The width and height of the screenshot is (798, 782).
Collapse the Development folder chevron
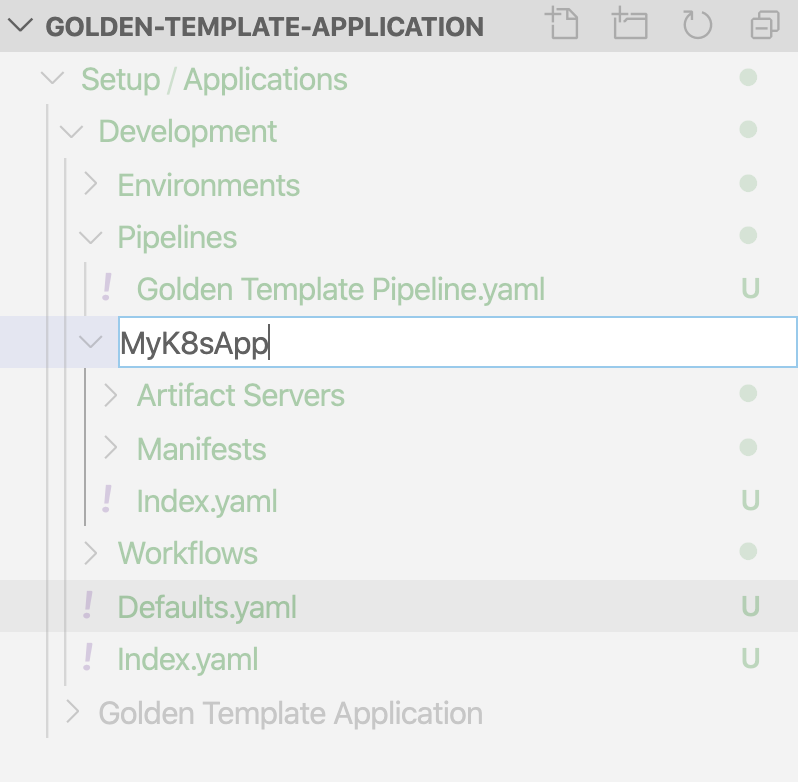pyautogui.click(x=71, y=132)
